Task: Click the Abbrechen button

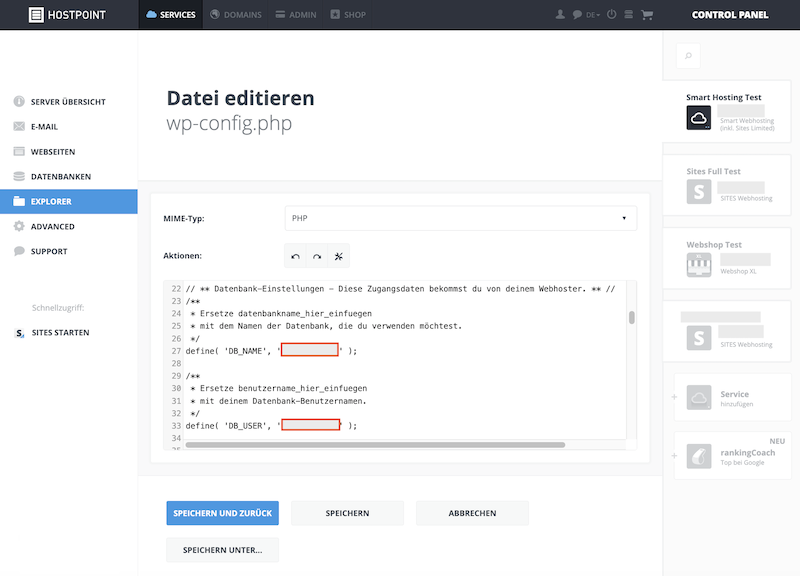Action: tap(472, 513)
